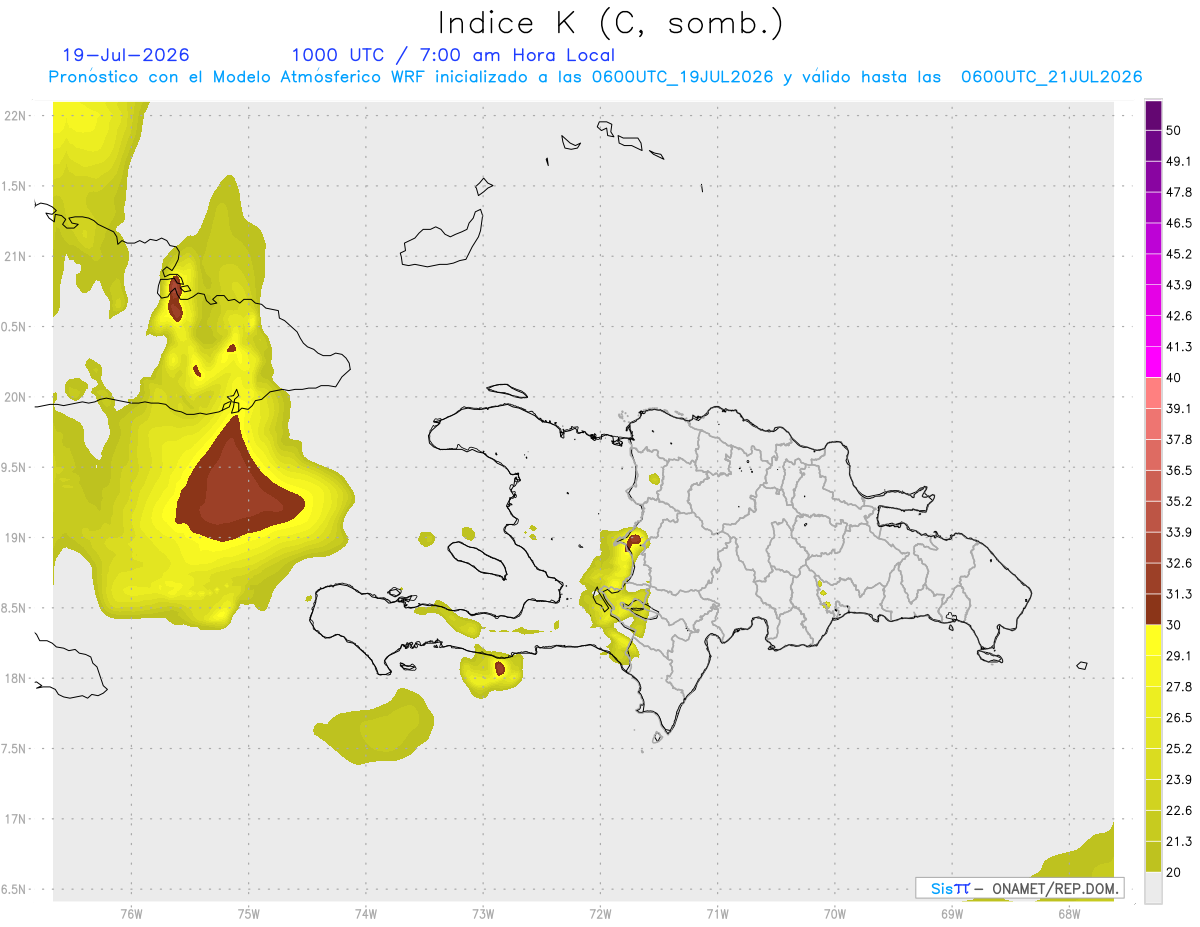Click the colorbar value "49.1"
The image size is (1200, 927).
tap(1179, 161)
